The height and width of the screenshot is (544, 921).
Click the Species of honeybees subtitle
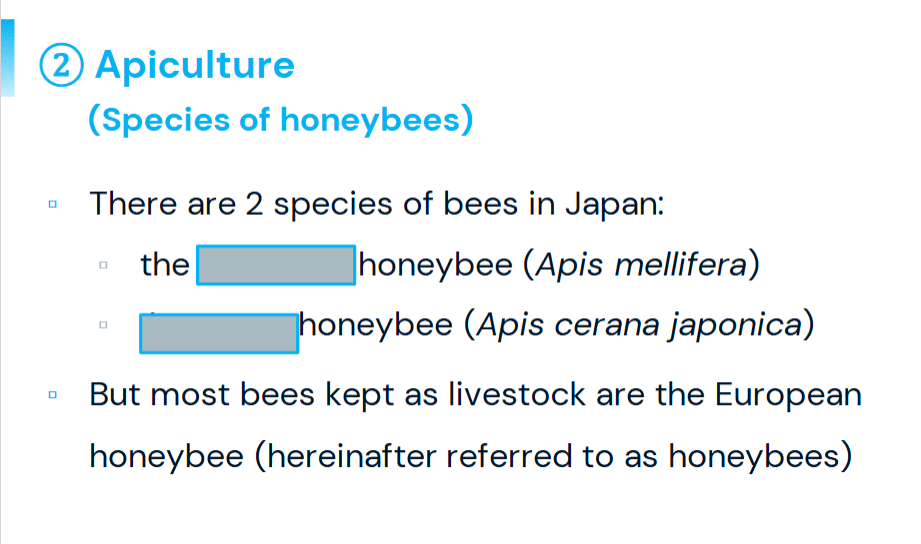pyautogui.click(x=281, y=120)
